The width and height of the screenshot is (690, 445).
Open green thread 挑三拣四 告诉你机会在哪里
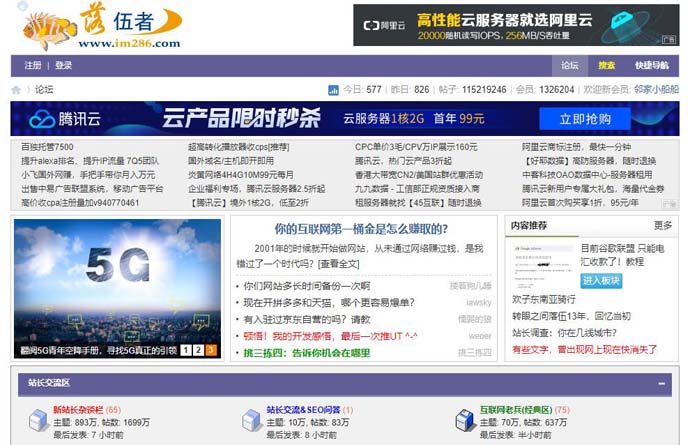[307, 353]
